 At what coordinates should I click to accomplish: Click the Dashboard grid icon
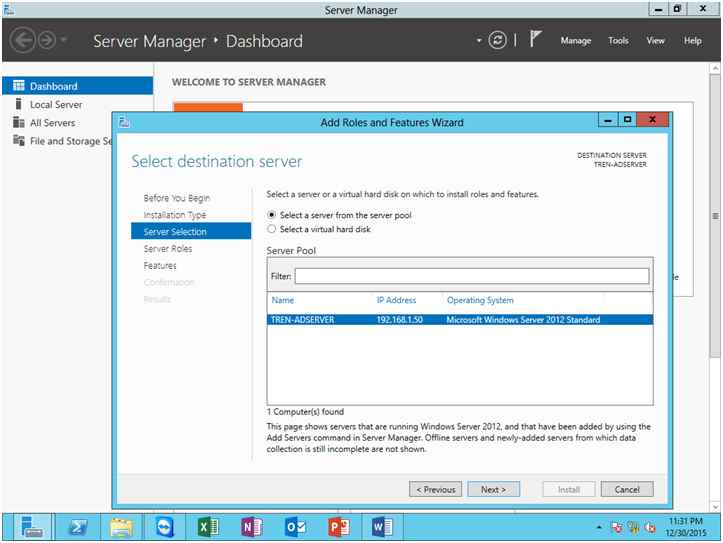coord(18,85)
